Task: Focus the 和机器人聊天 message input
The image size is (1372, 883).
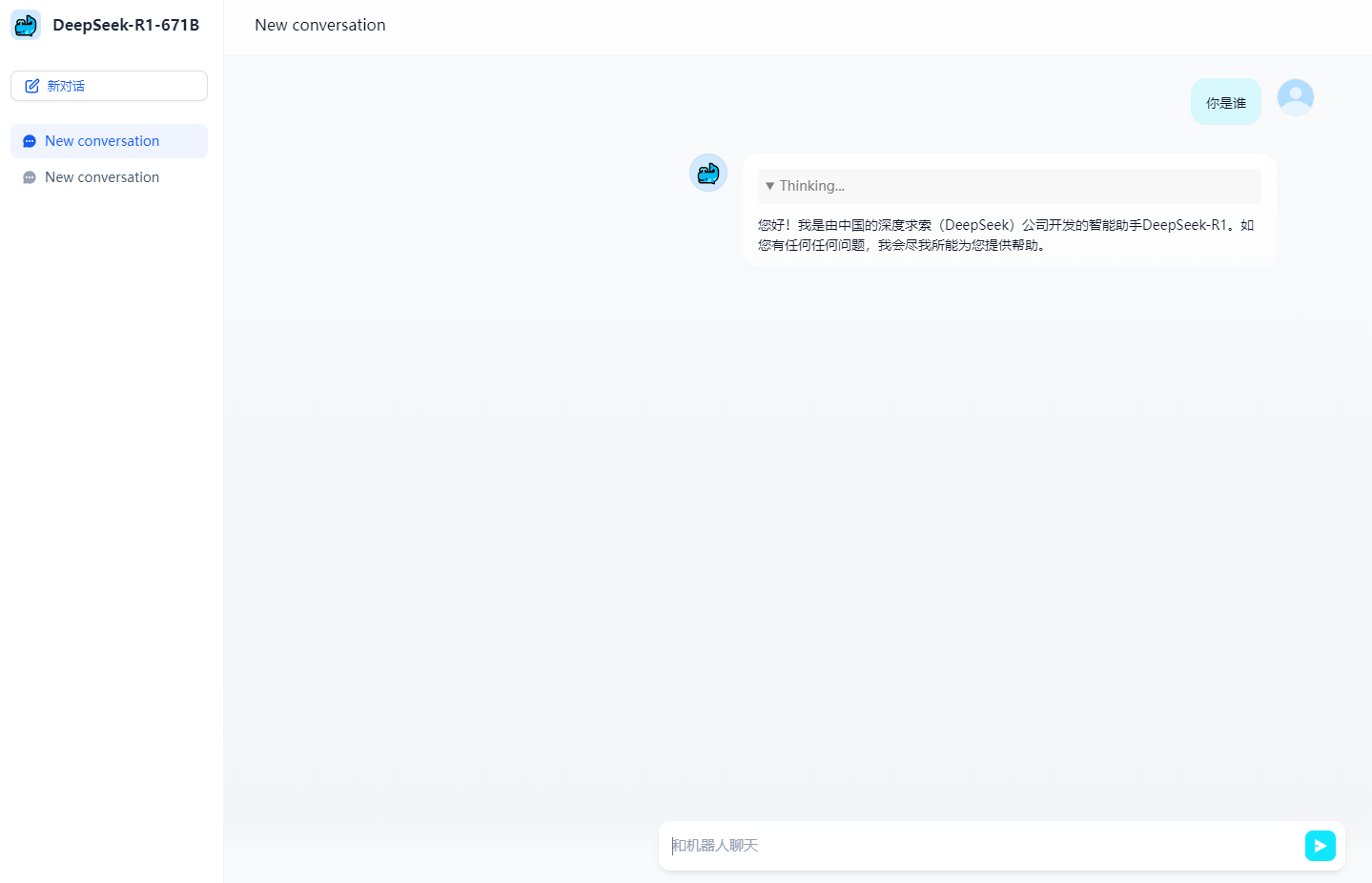Action: [x=982, y=846]
